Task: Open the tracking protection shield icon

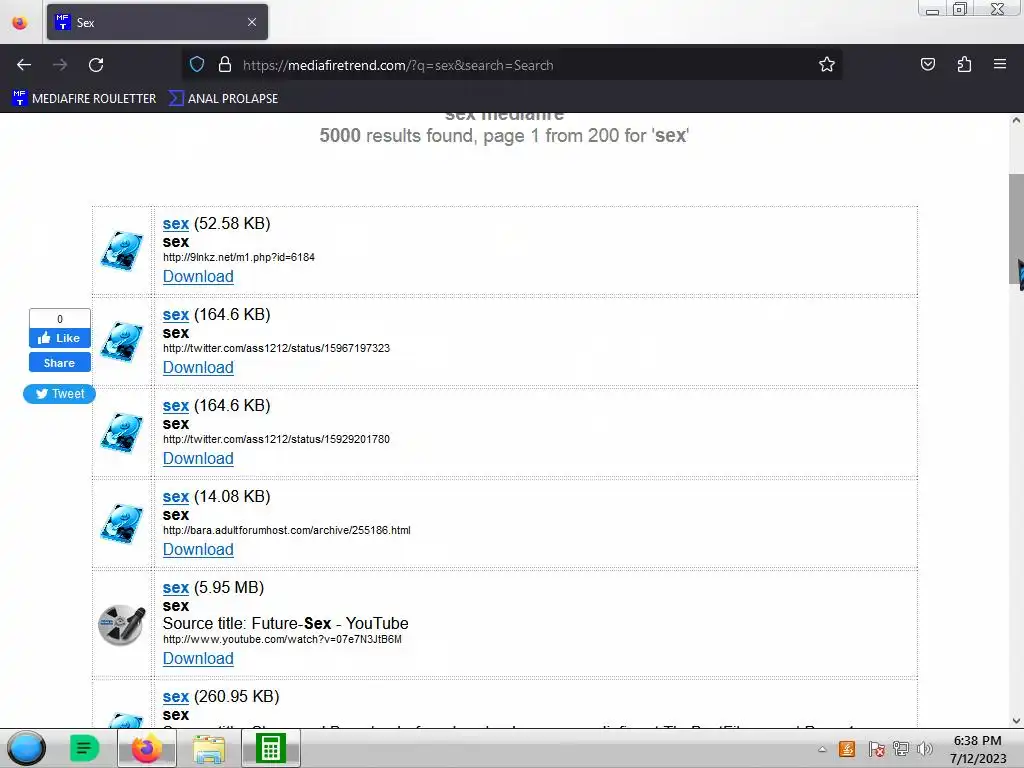Action: 197,65
